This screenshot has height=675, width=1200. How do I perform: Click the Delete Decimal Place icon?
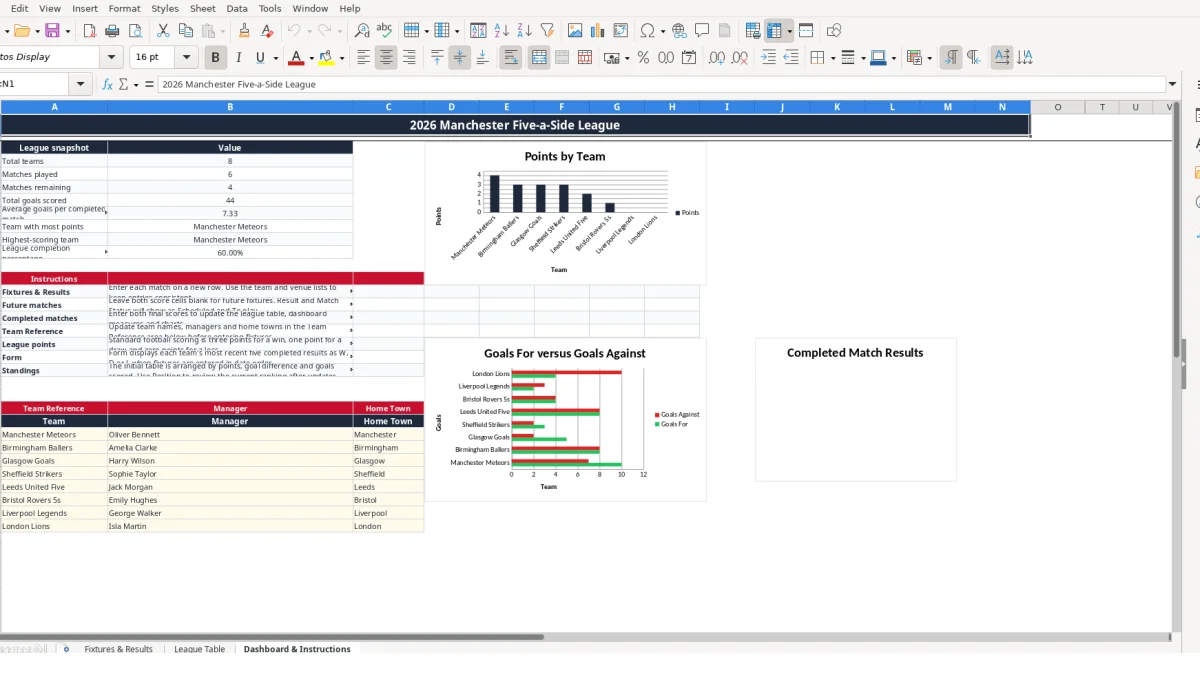(x=740, y=58)
